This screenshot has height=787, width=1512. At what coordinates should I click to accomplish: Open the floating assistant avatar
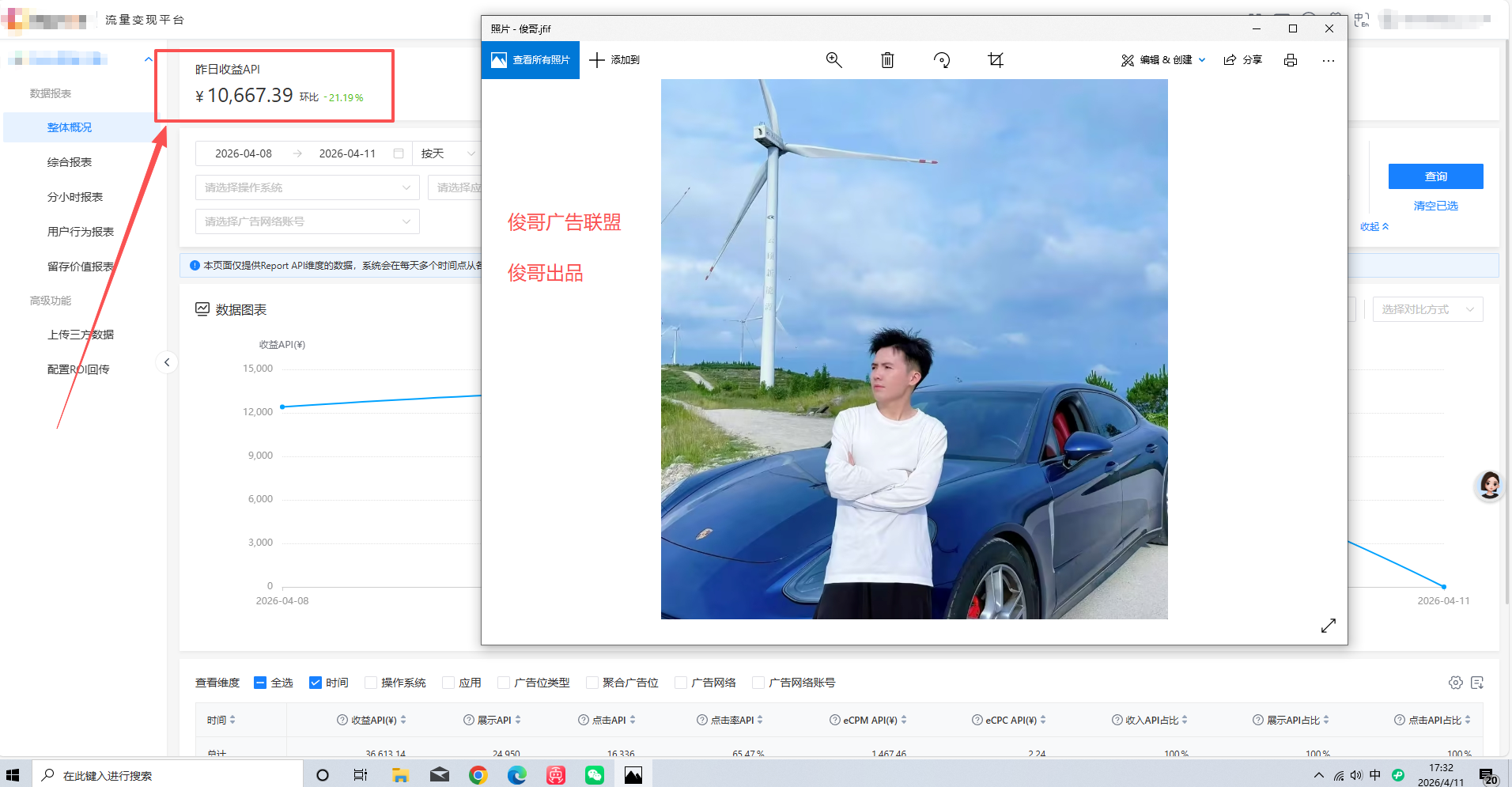pos(1489,486)
